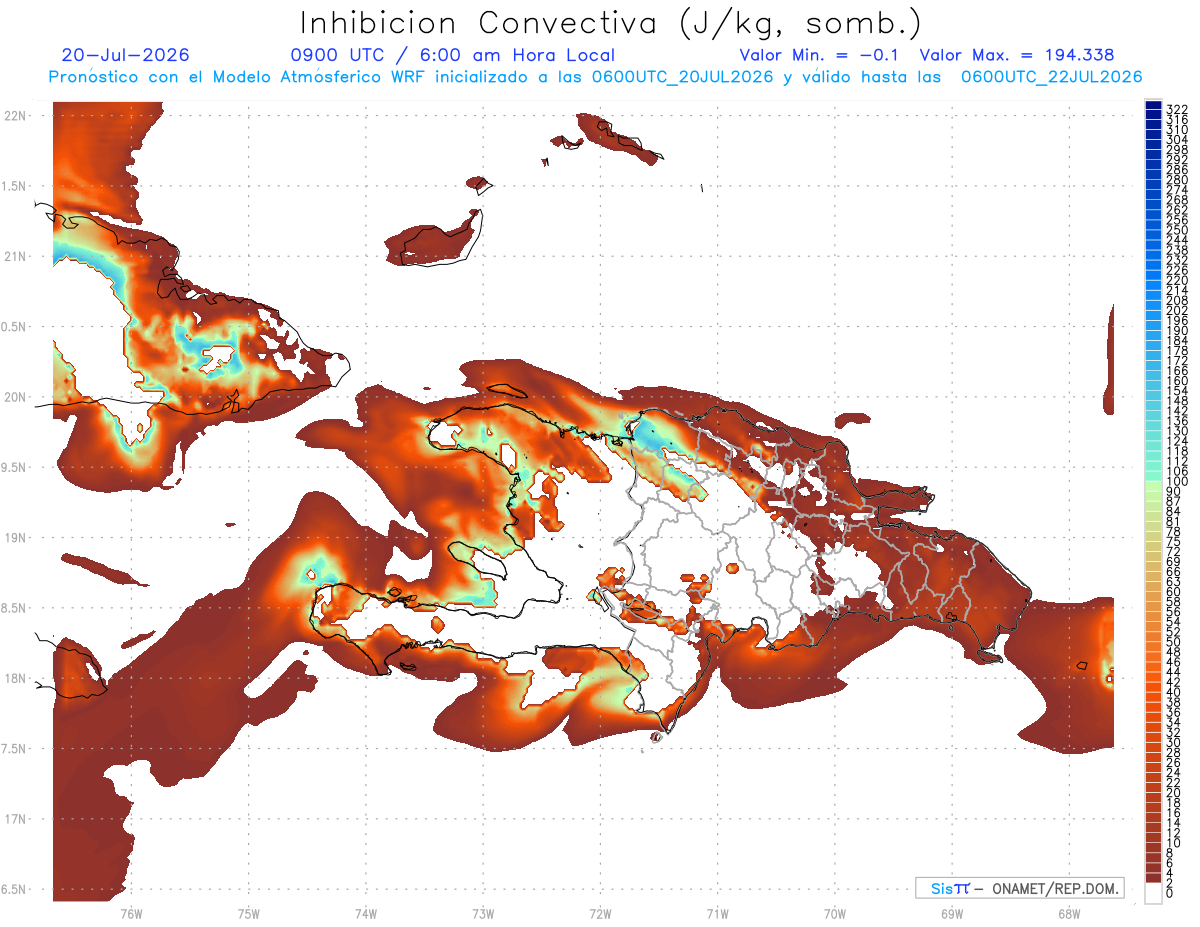Click the "0600UTC_22JUL2026" valid-until timestamp

[x=1051, y=77]
